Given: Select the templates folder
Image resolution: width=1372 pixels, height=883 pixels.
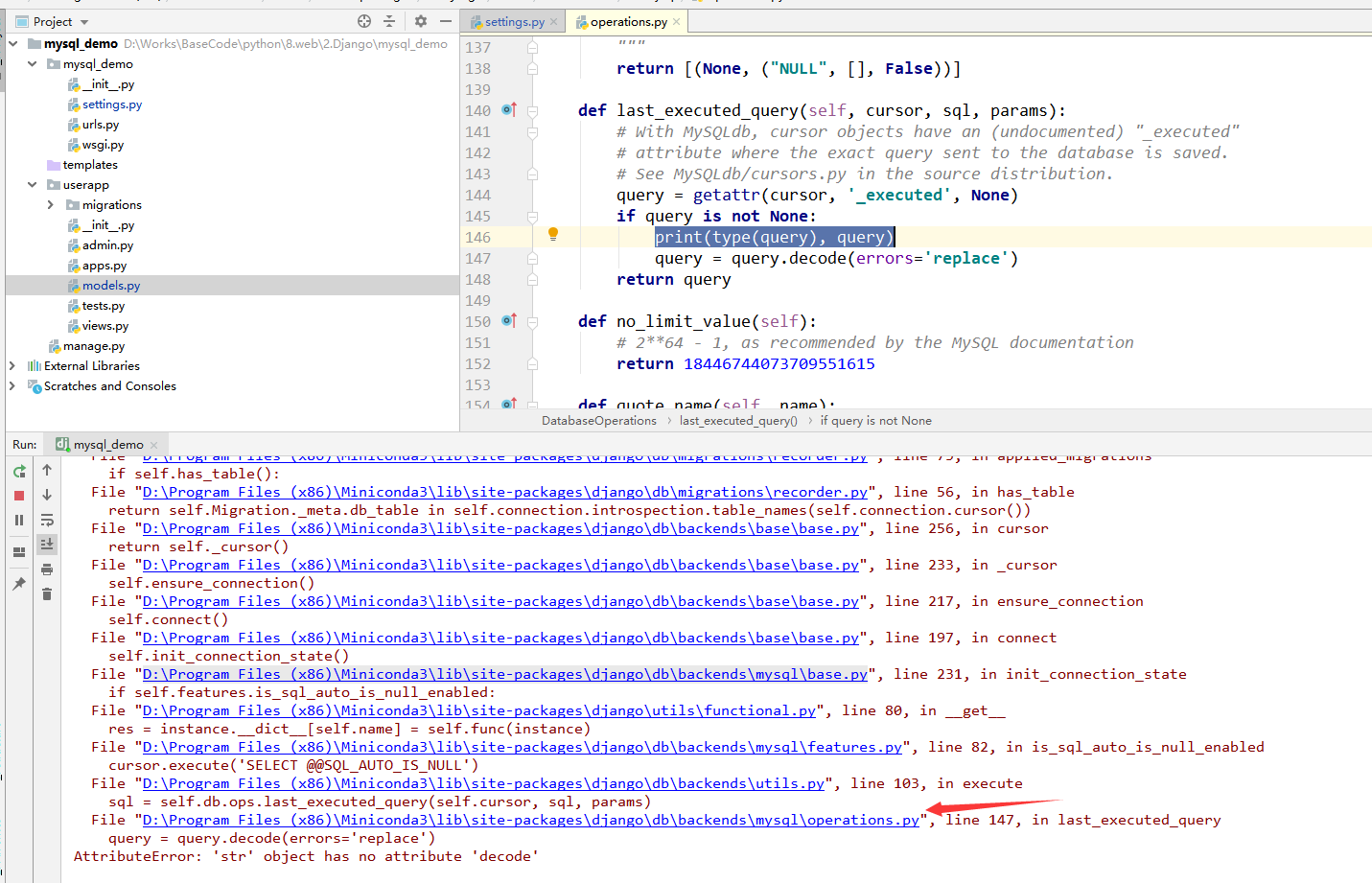Looking at the screenshot, I should 89,165.
